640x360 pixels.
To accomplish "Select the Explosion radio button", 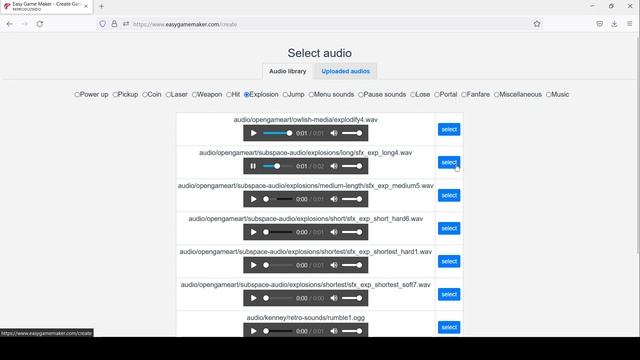I will pyautogui.click(x=247, y=95).
